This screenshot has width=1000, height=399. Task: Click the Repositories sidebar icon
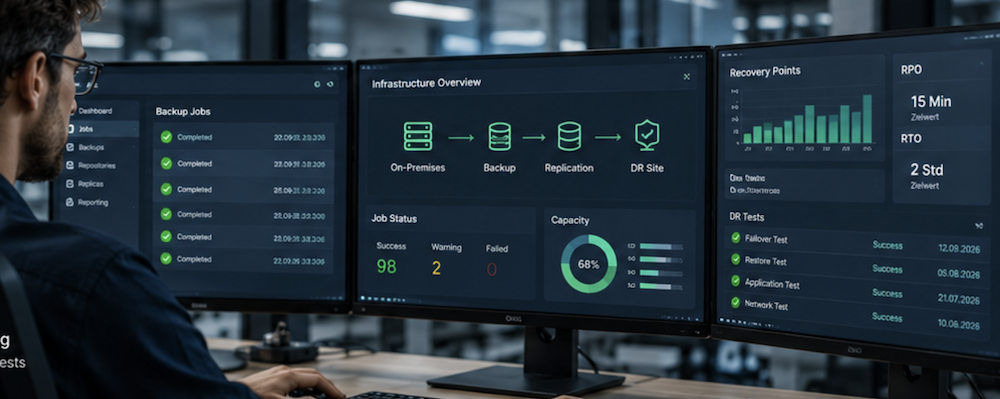[70, 166]
